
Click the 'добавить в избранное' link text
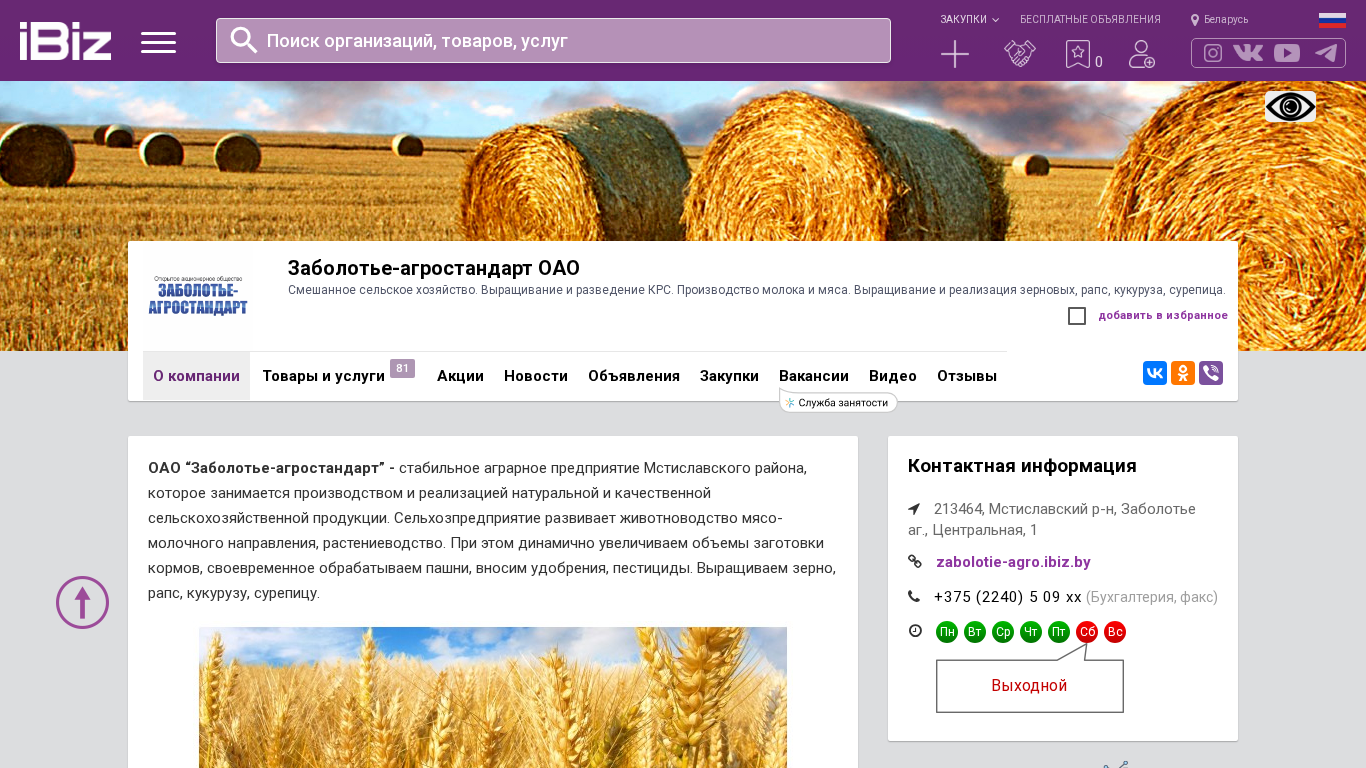1163,316
